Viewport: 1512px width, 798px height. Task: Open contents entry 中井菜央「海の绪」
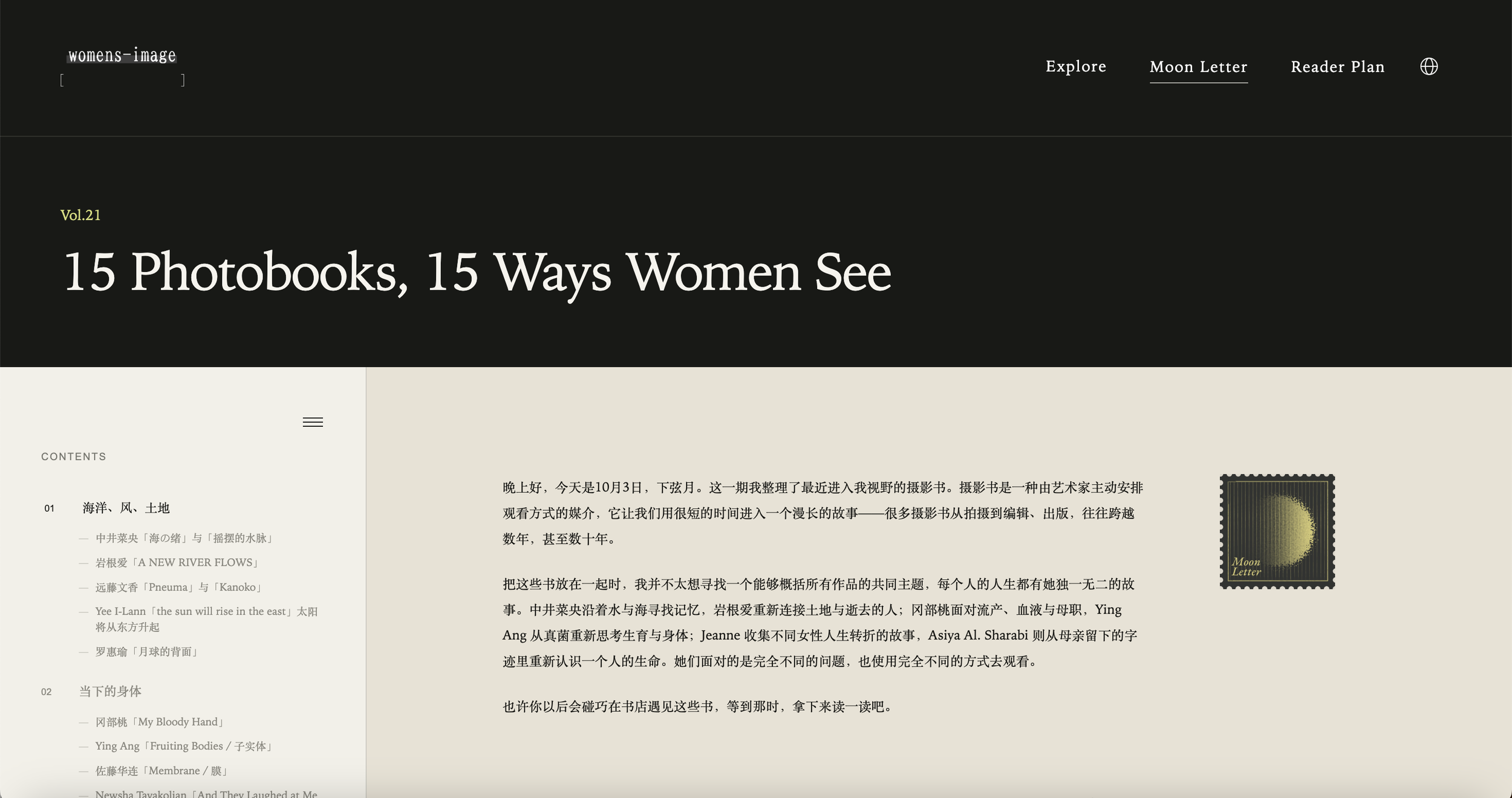pos(184,538)
